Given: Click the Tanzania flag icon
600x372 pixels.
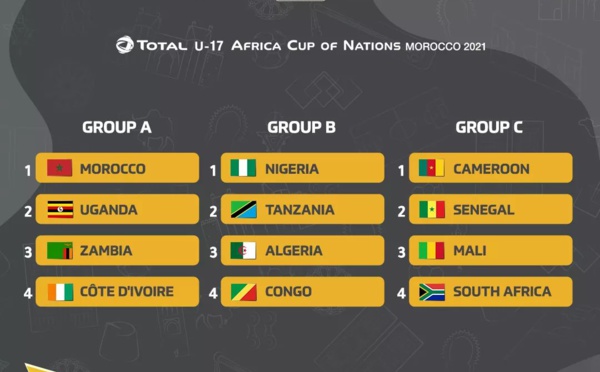Looking at the screenshot, I should pos(244,209).
